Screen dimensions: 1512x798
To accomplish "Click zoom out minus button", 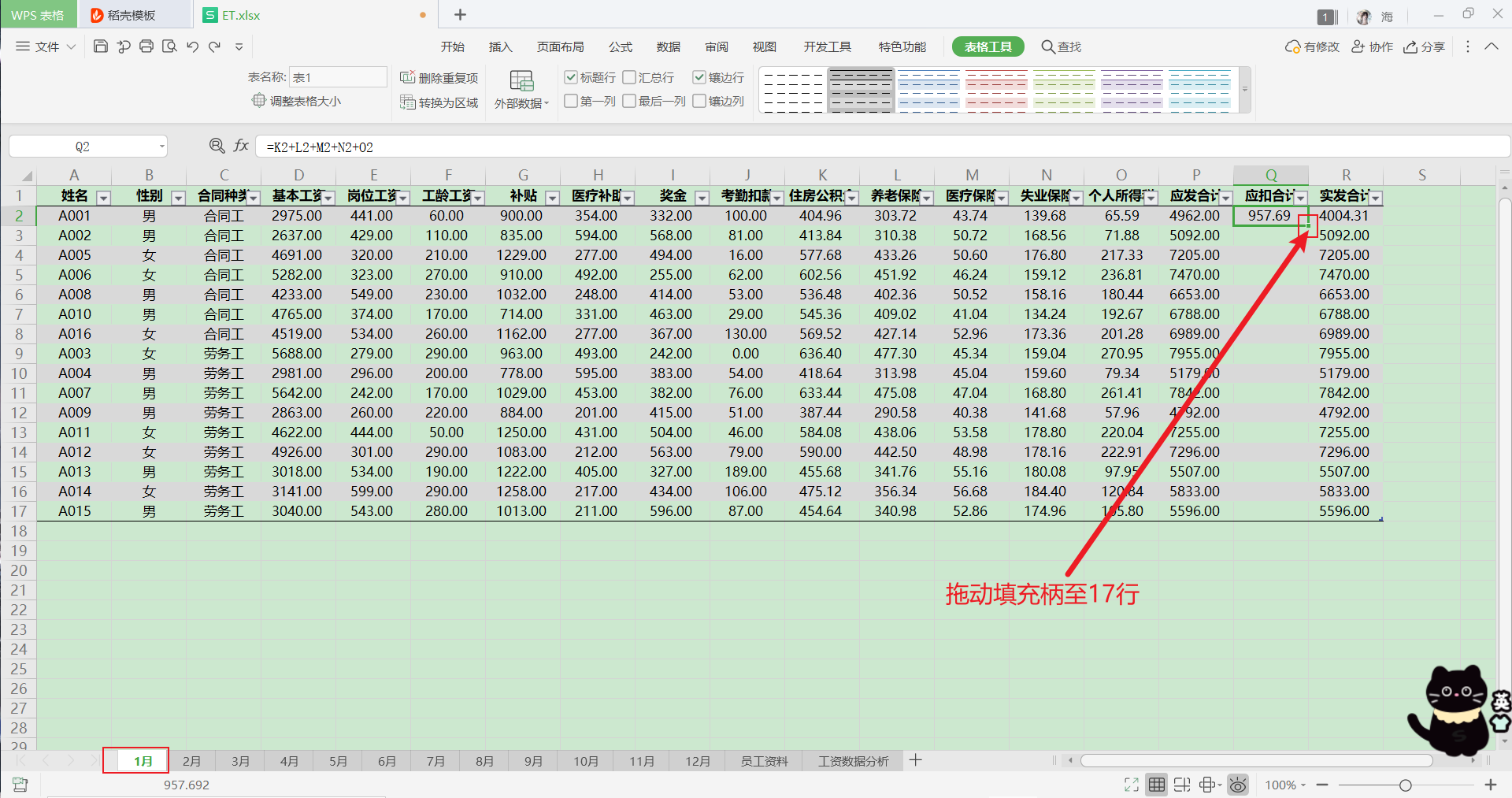I will point(1322,785).
